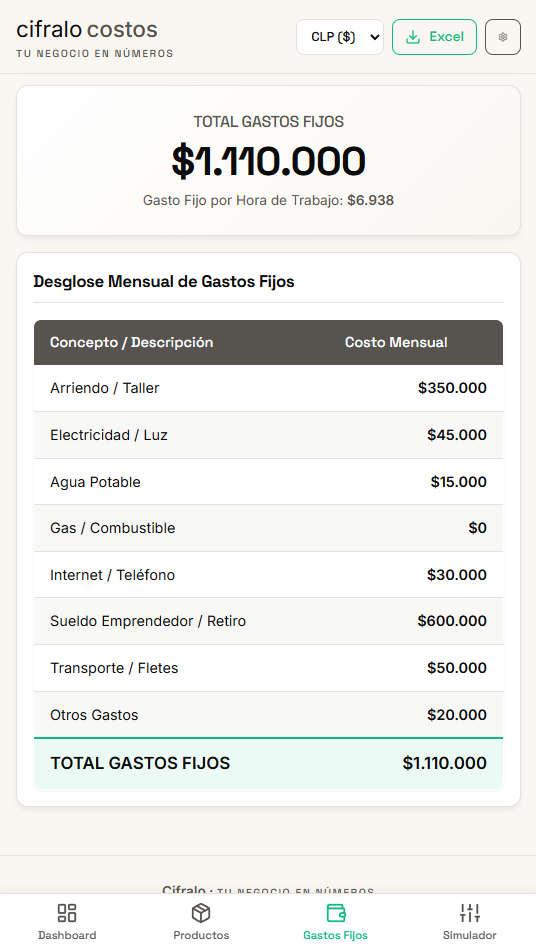
Task: Click the Dashboard grid icon
Action: click(x=66, y=912)
